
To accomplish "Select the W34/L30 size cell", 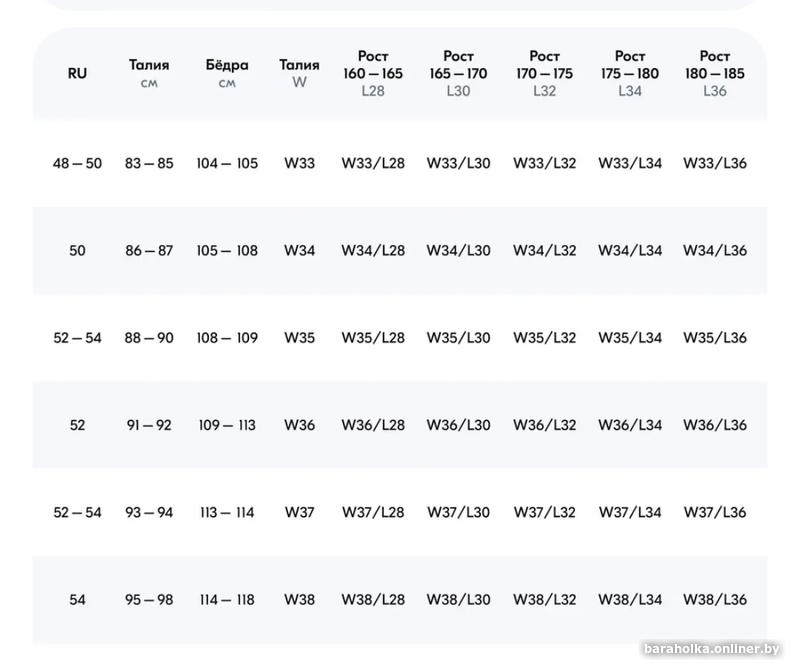I will click(x=458, y=250).
